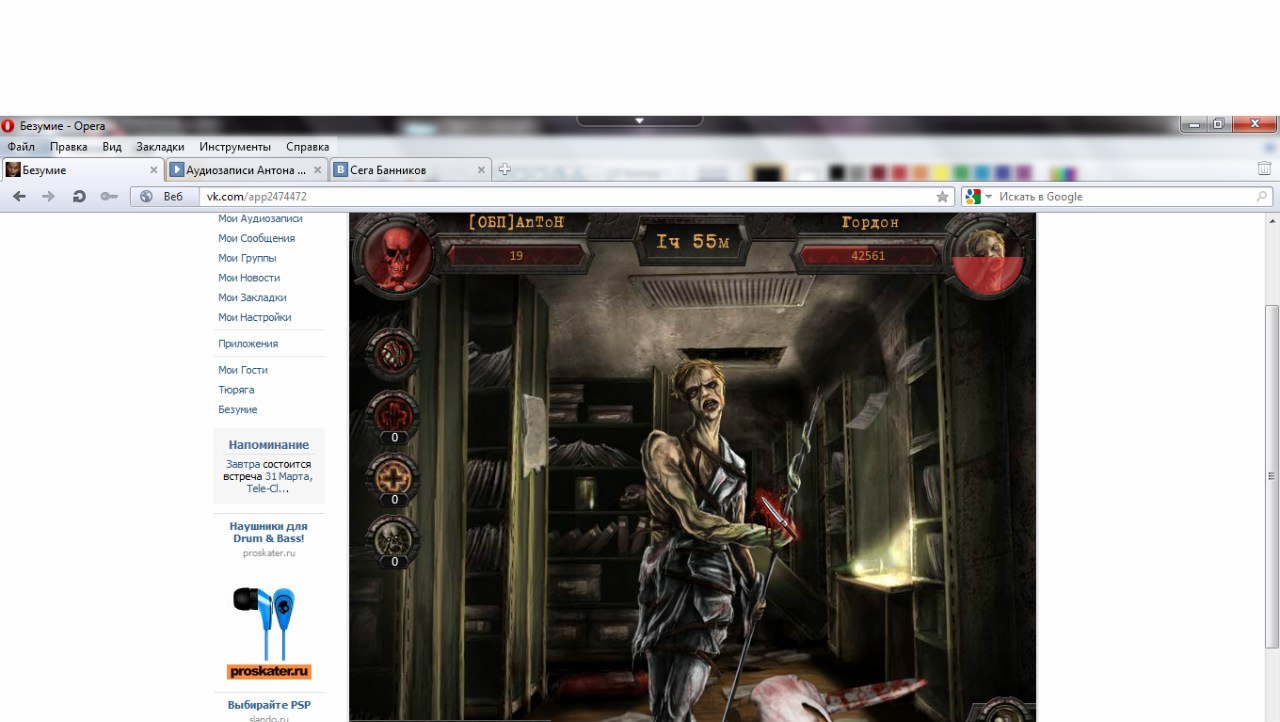Close the Сега Банников tab

click(481, 170)
